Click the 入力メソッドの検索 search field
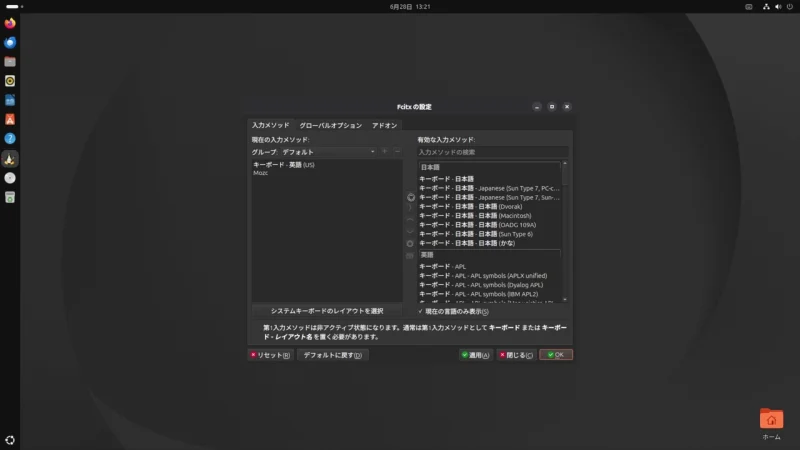This screenshot has width=800, height=450. coord(492,152)
